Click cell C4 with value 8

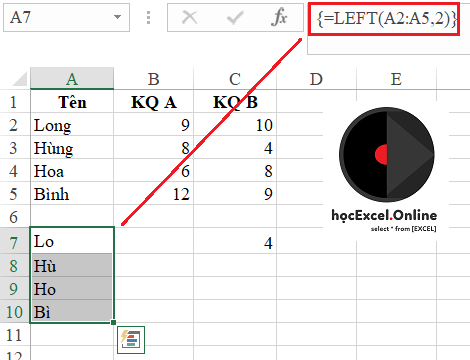coord(235,170)
